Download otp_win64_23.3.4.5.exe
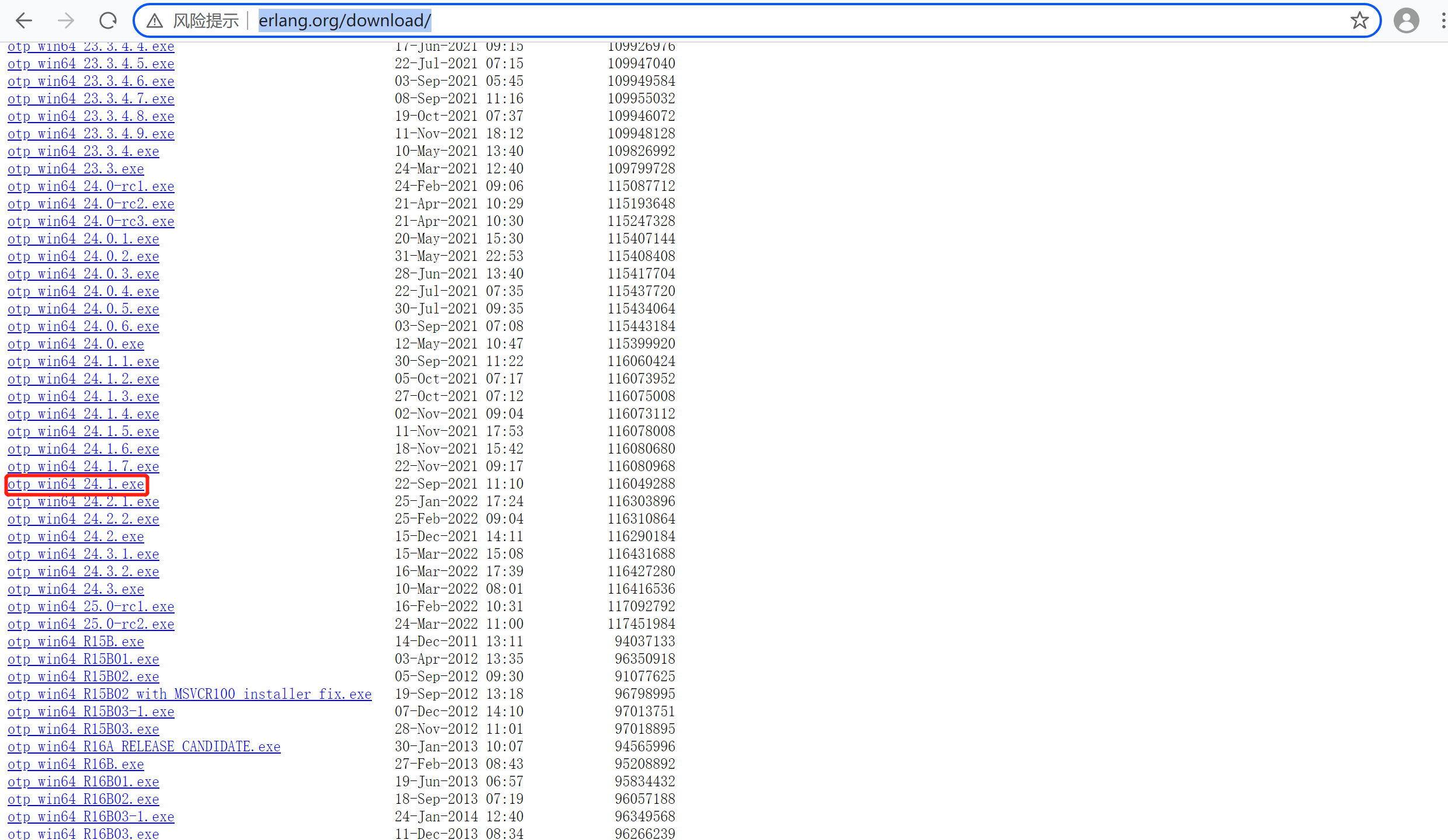 pos(91,64)
